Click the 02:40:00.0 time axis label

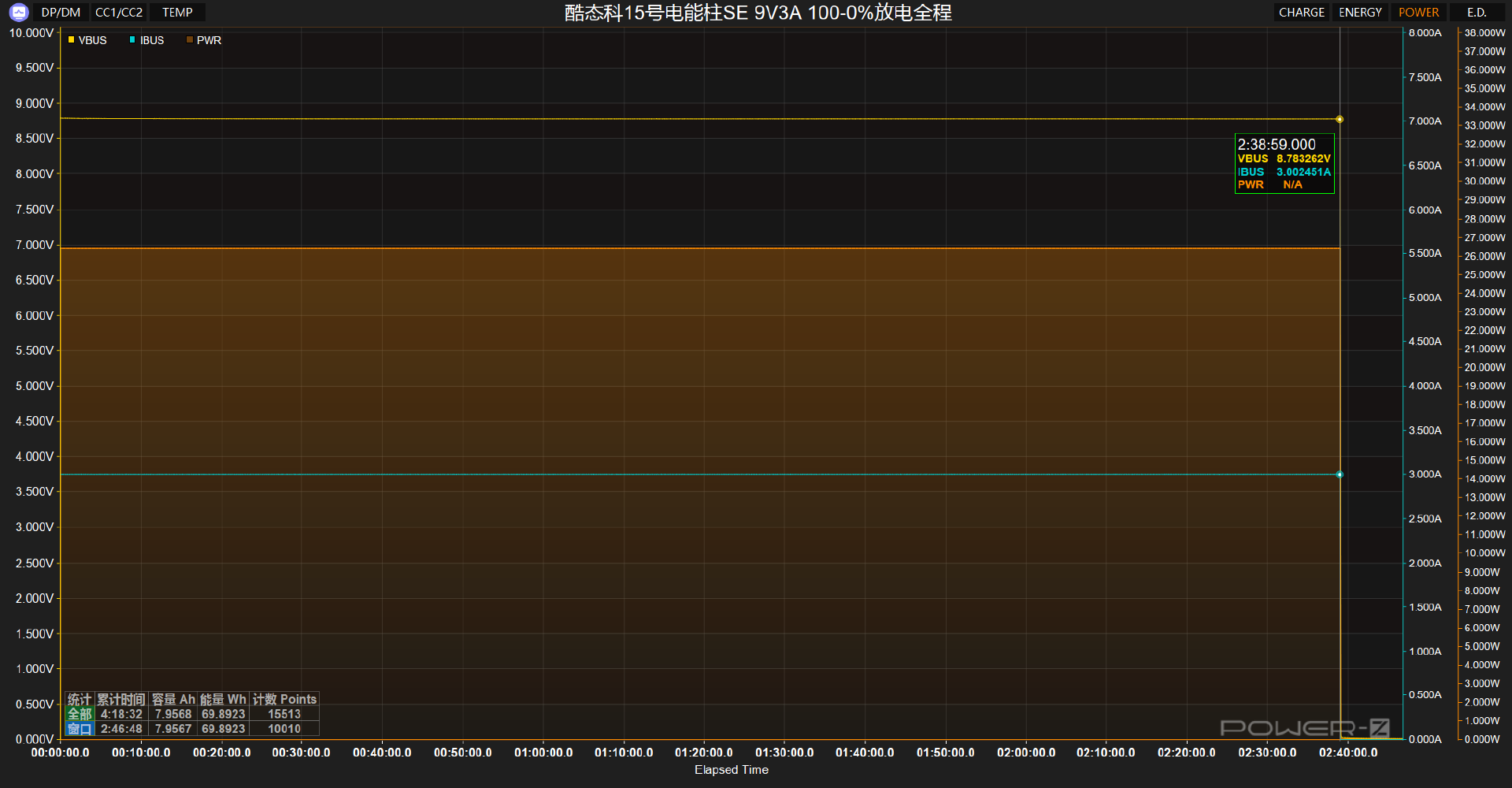pos(1348,753)
